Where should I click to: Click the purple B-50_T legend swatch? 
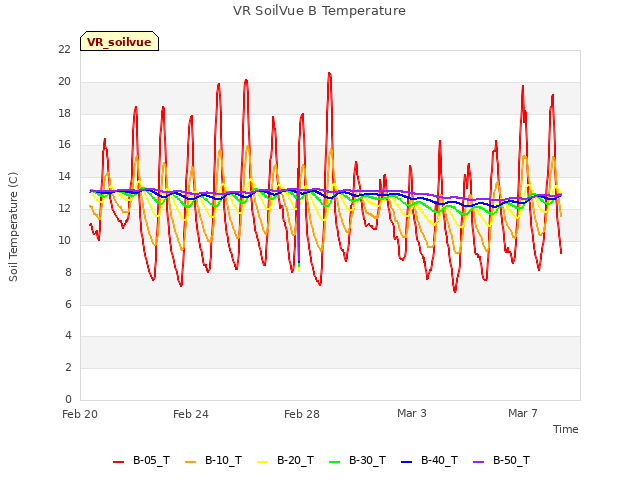coord(478,462)
